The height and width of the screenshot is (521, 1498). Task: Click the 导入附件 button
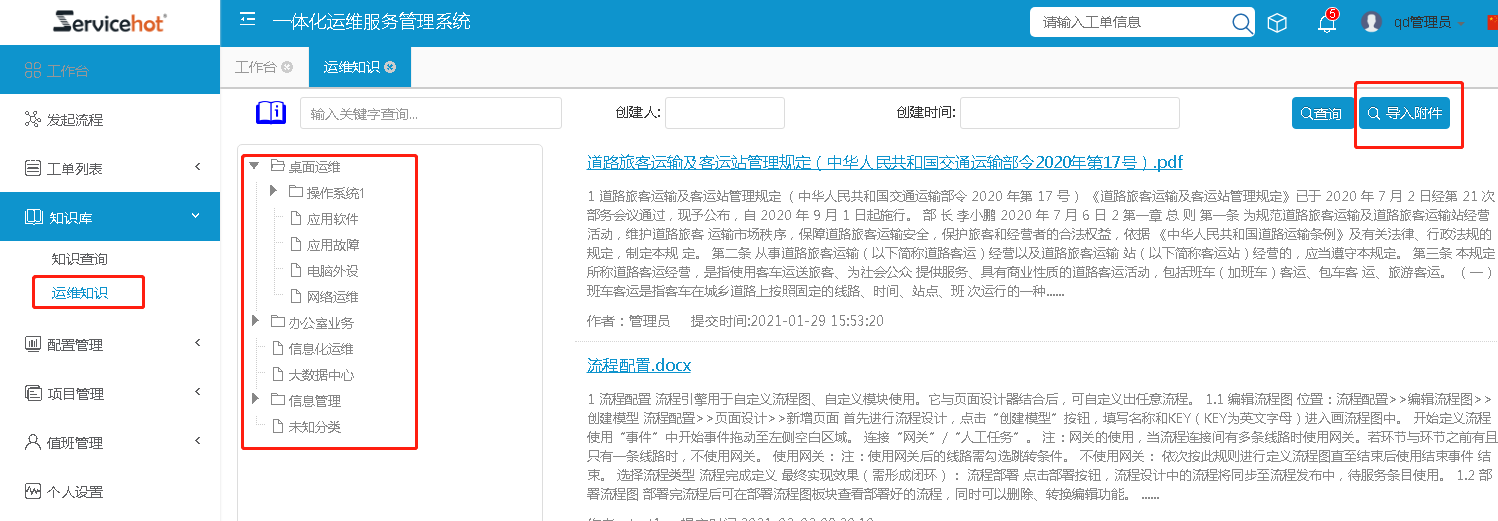coord(1404,113)
